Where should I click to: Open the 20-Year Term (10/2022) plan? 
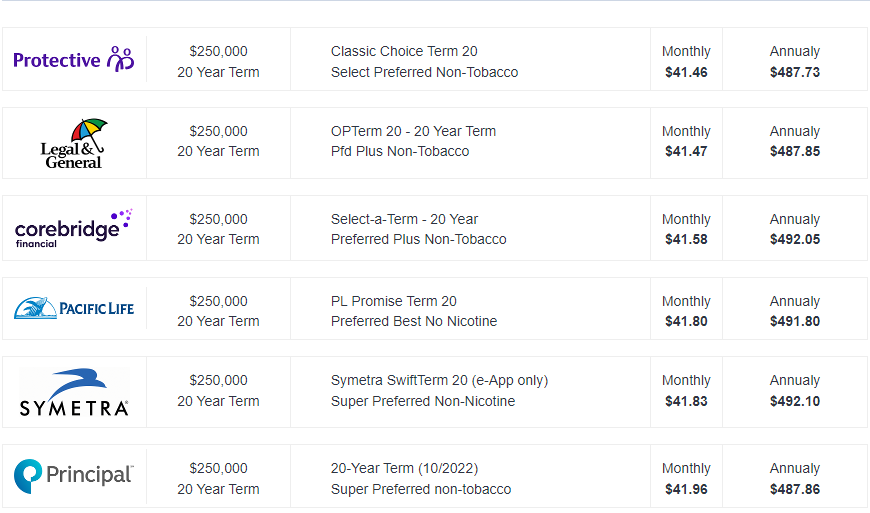[x=404, y=468]
